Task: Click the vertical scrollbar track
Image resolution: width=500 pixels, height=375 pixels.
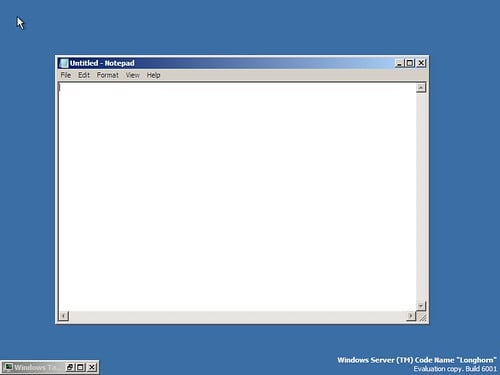Action: pos(421,197)
